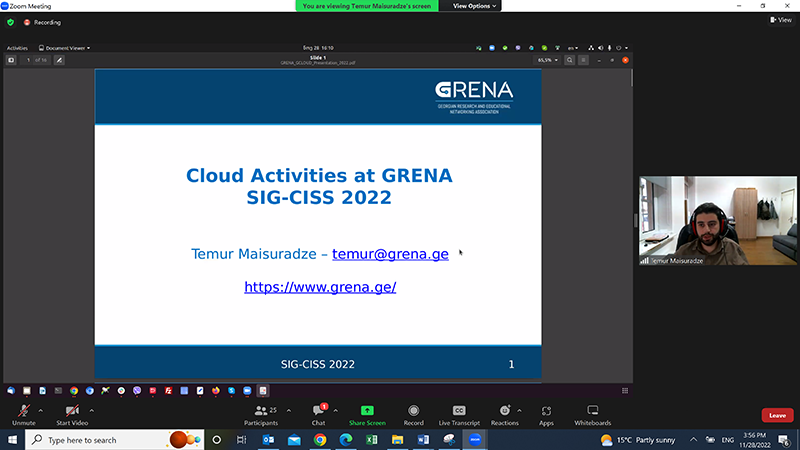
Task: Open Cortana circle on taskbar
Action: coord(217,440)
